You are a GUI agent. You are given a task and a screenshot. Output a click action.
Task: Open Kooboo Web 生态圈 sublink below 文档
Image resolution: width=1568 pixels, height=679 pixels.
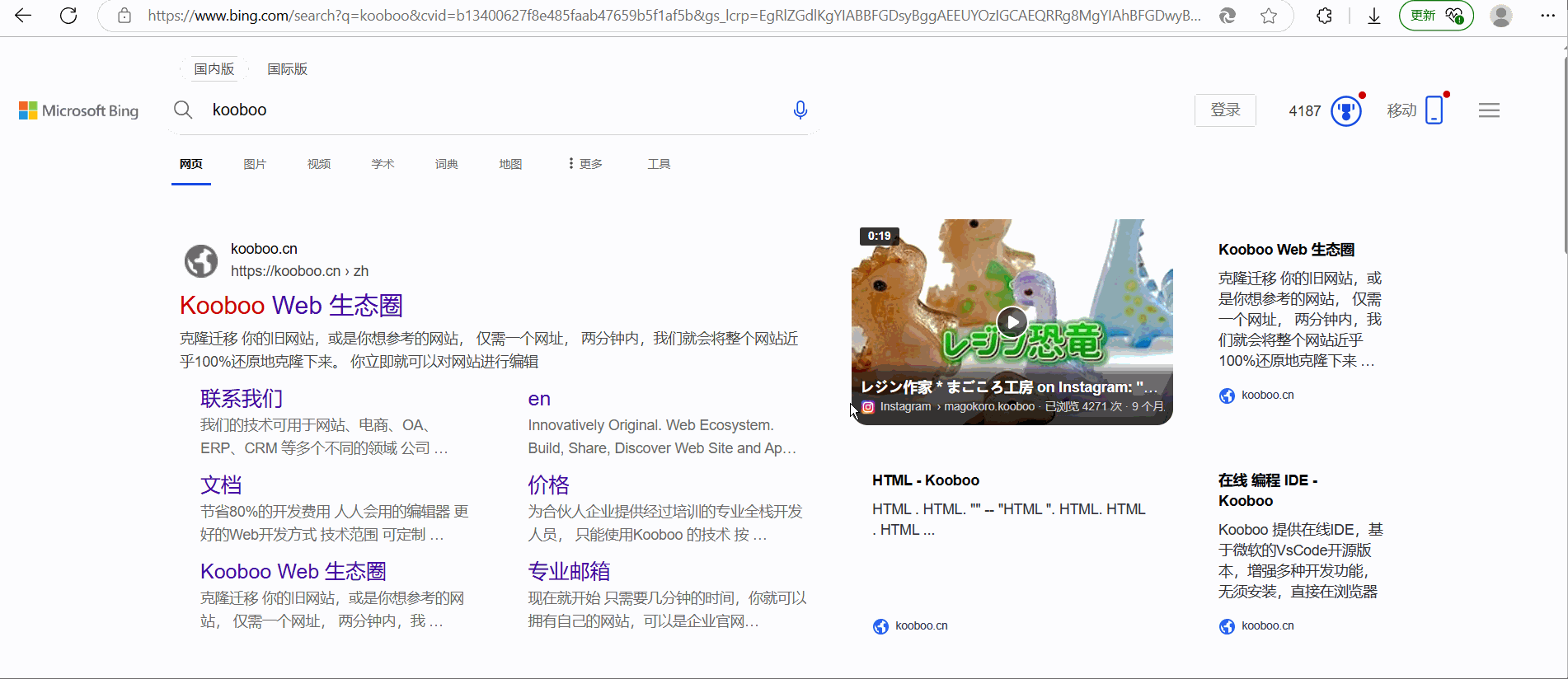(x=293, y=572)
